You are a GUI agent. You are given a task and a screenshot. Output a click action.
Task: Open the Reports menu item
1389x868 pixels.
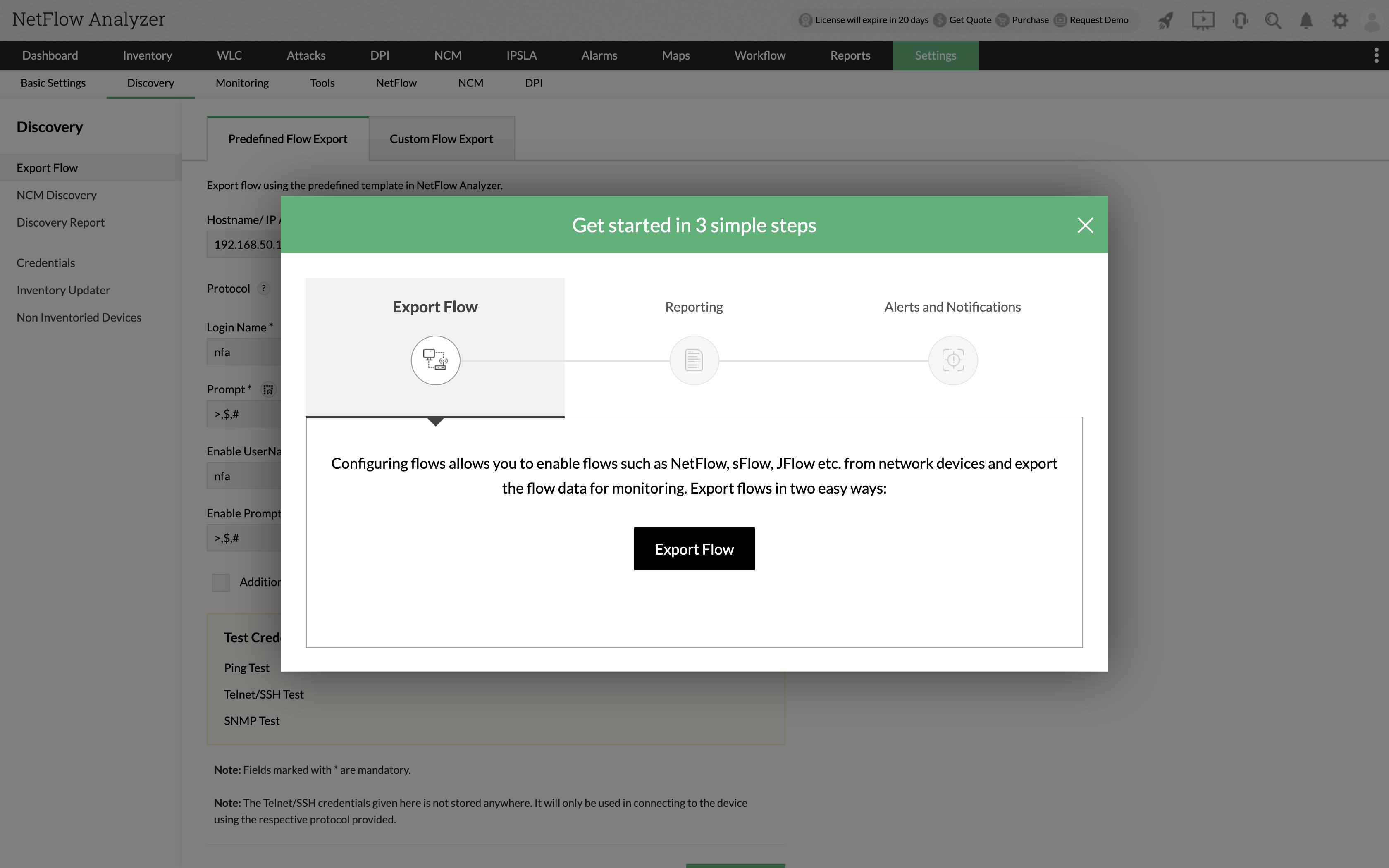(850, 56)
